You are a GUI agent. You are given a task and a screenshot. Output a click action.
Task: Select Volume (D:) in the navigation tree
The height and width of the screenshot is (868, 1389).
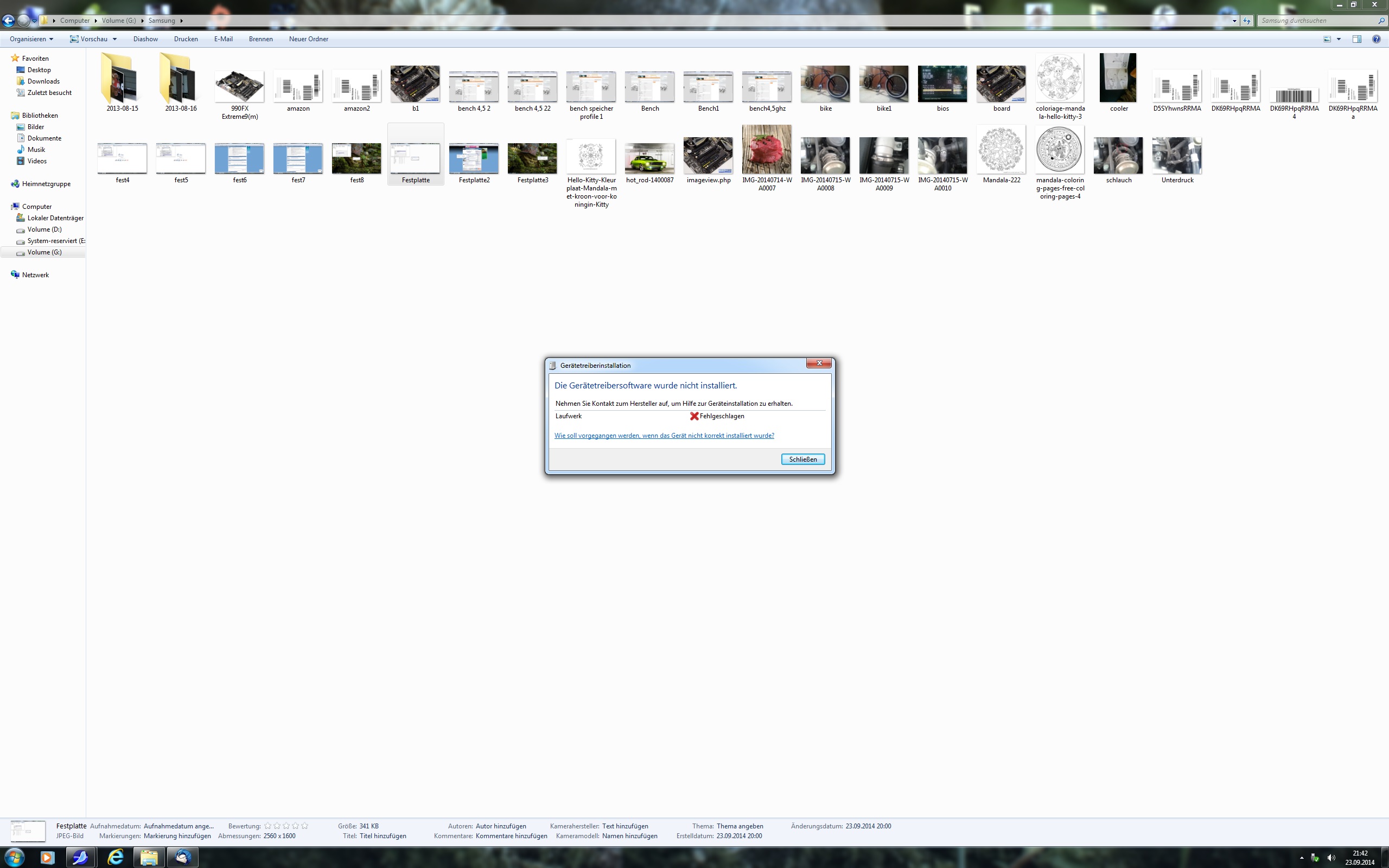pos(44,229)
